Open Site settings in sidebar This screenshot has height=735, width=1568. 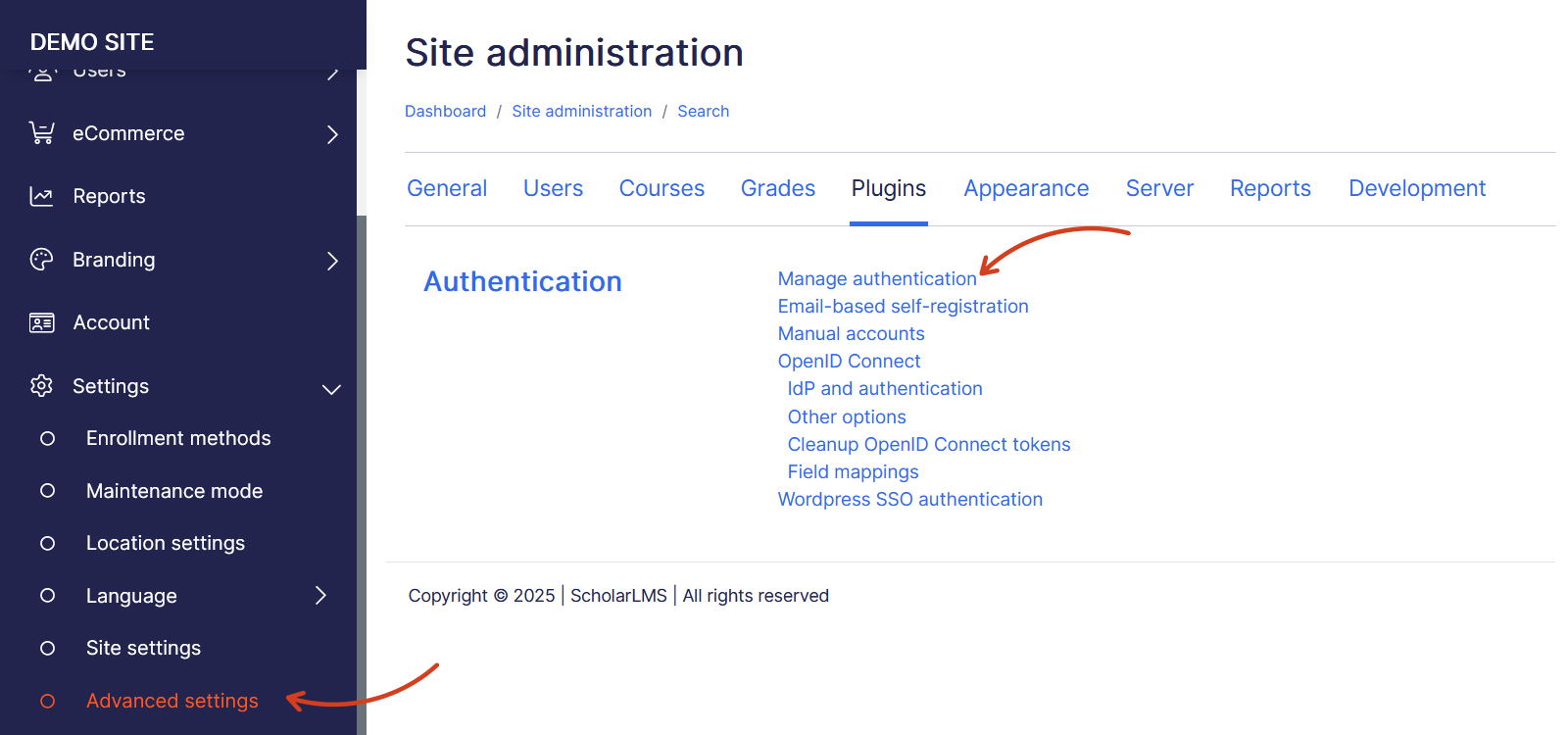143,648
